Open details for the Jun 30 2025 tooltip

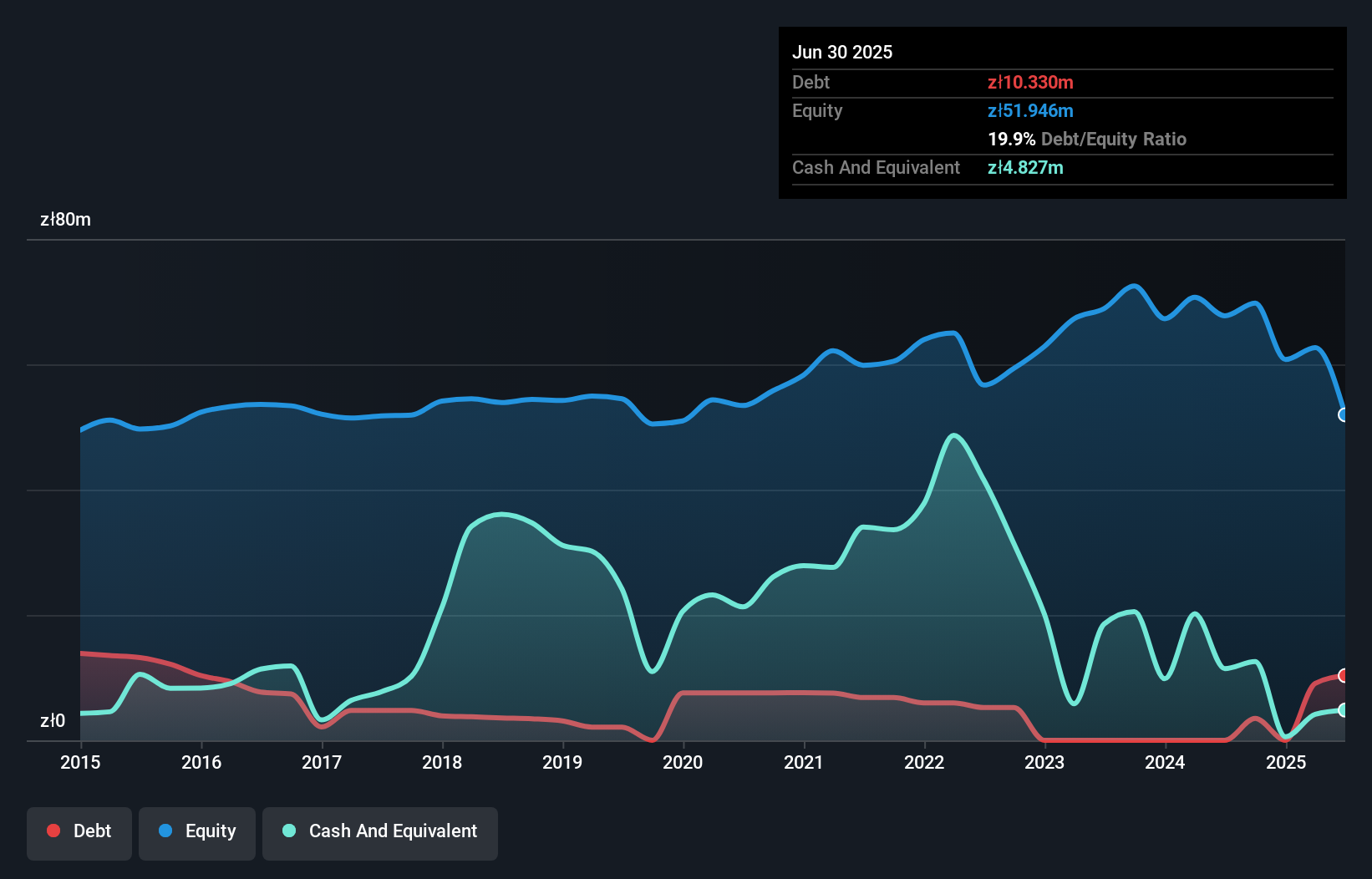tap(843, 52)
